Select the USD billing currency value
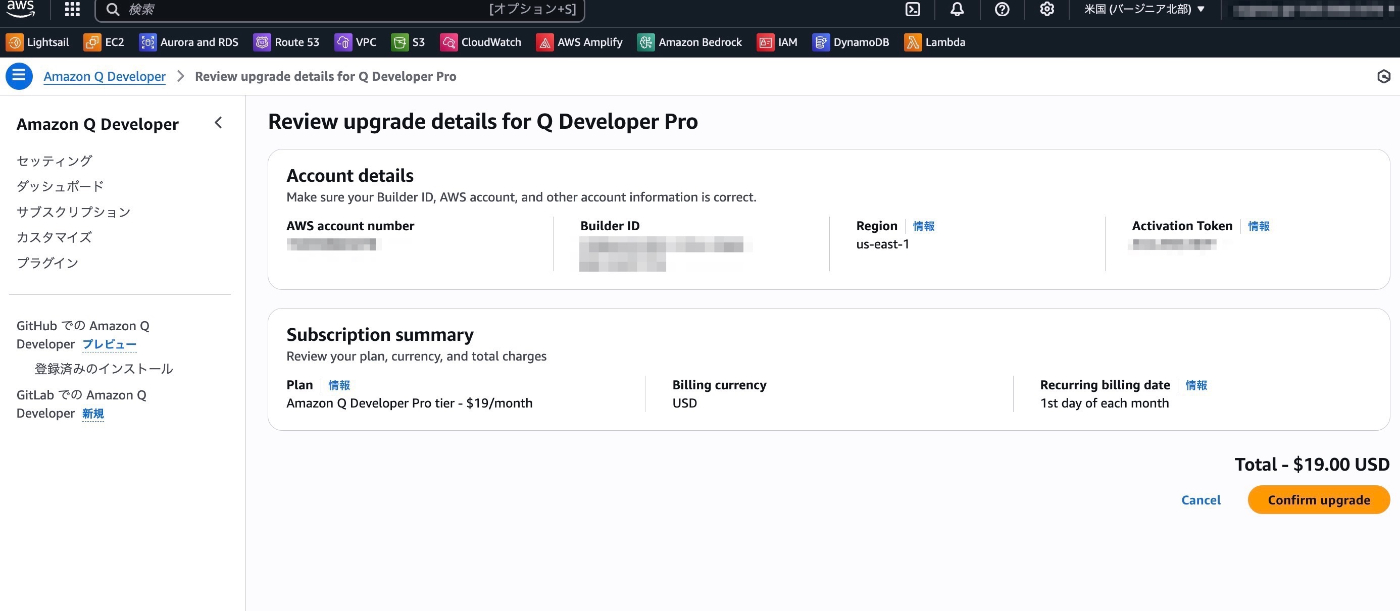Image resolution: width=1400 pixels, height=611 pixels. (x=685, y=403)
